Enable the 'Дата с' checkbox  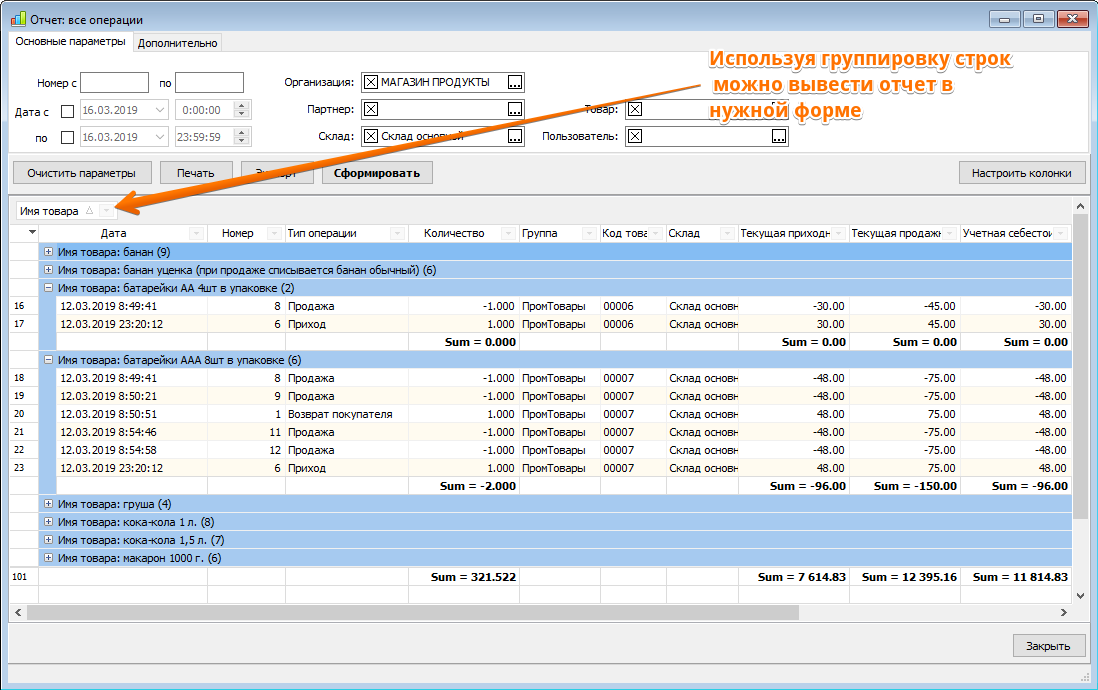pyautogui.click(x=67, y=111)
